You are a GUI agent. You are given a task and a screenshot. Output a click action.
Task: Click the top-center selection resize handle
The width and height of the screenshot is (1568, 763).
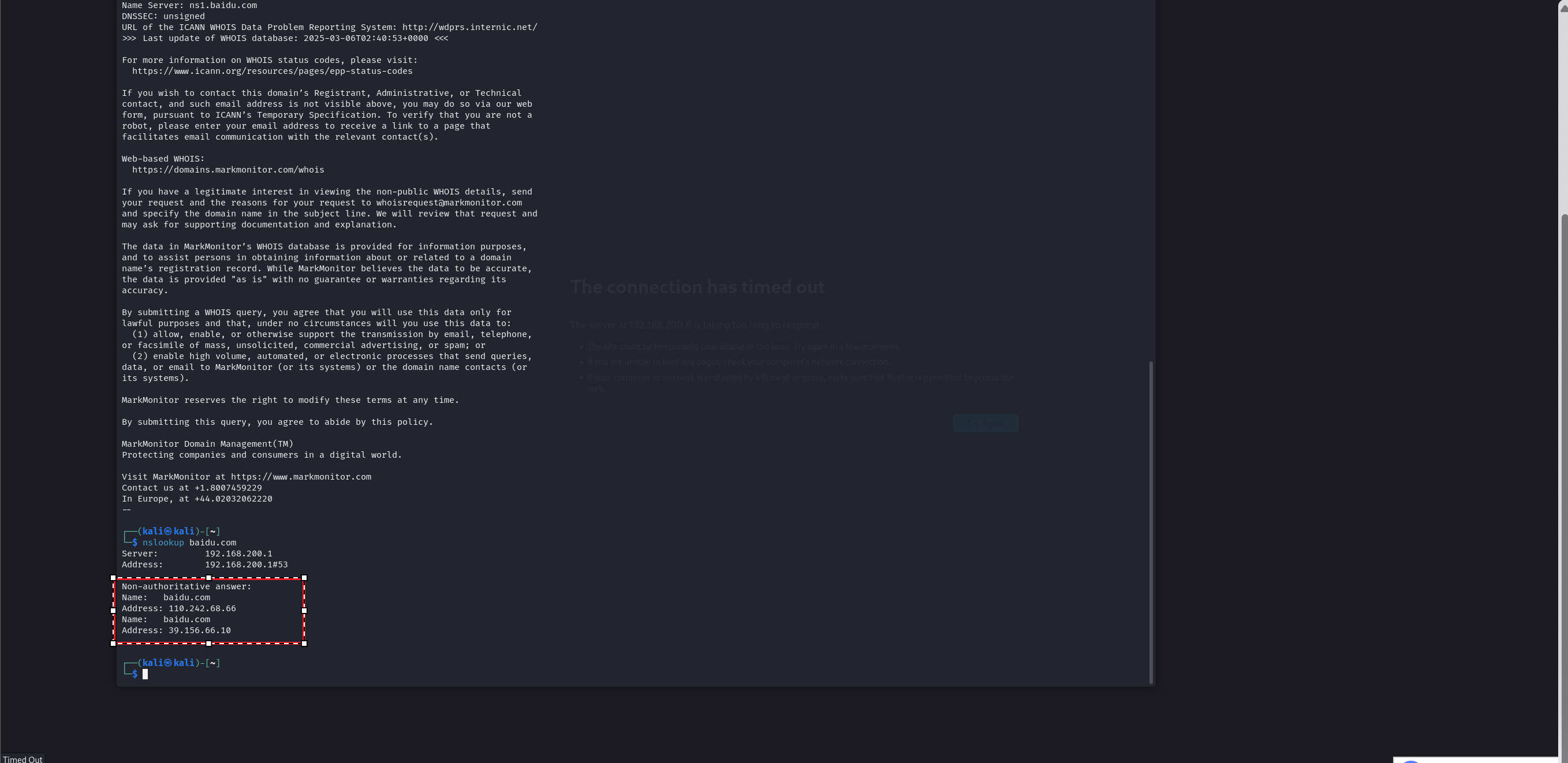(x=209, y=577)
